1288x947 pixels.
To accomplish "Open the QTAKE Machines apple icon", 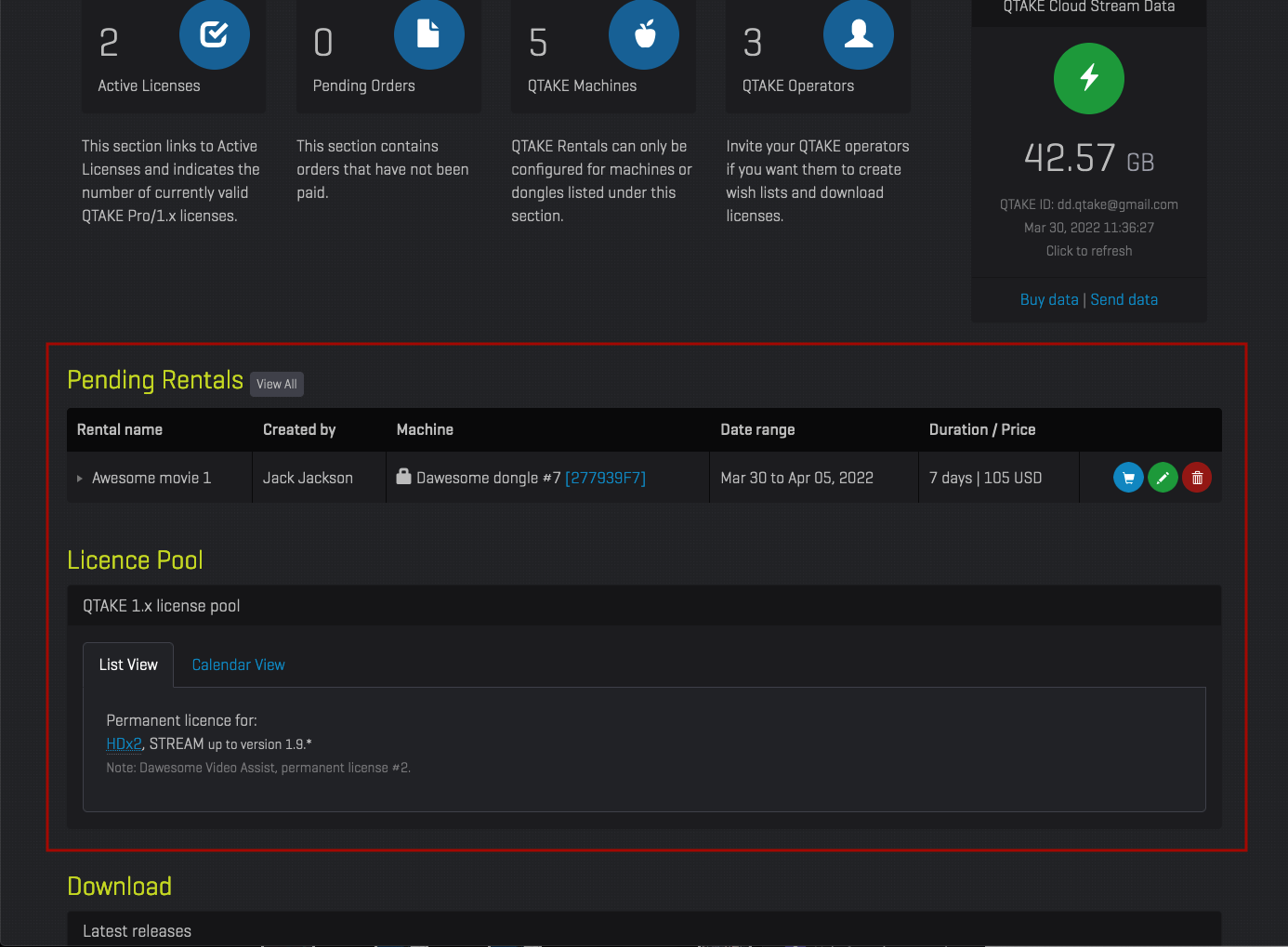I will click(644, 34).
